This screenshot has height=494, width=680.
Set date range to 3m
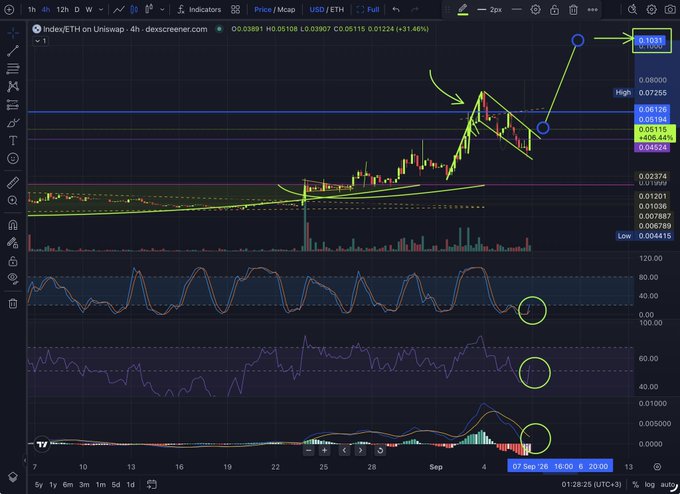[x=84, y=484]
